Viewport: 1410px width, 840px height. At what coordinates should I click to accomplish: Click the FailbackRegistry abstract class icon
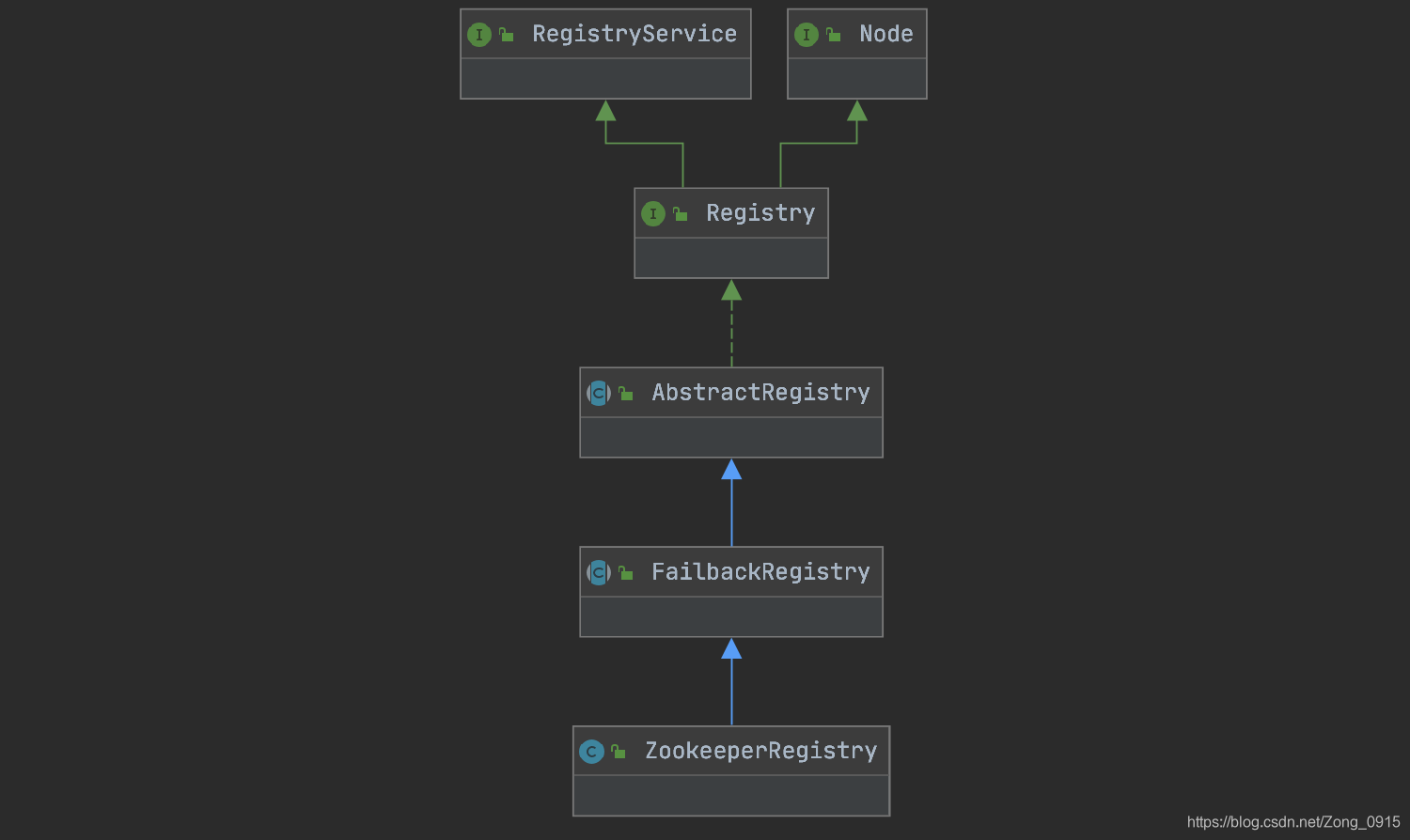point(599,572)
